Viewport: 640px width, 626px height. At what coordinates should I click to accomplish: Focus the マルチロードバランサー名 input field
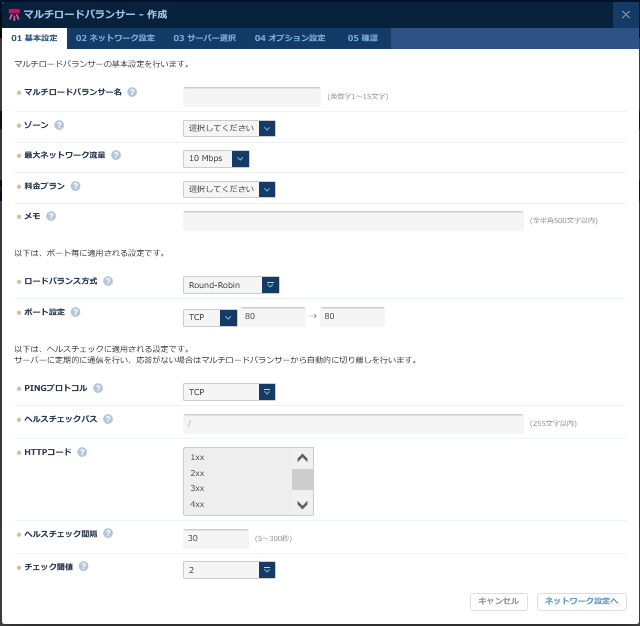pos(252,97)
